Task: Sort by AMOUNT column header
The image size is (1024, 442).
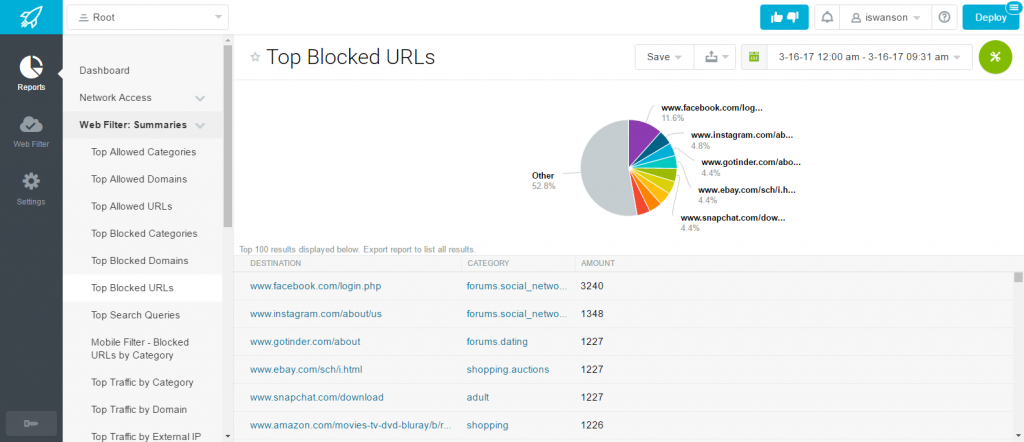Action: 598,263
